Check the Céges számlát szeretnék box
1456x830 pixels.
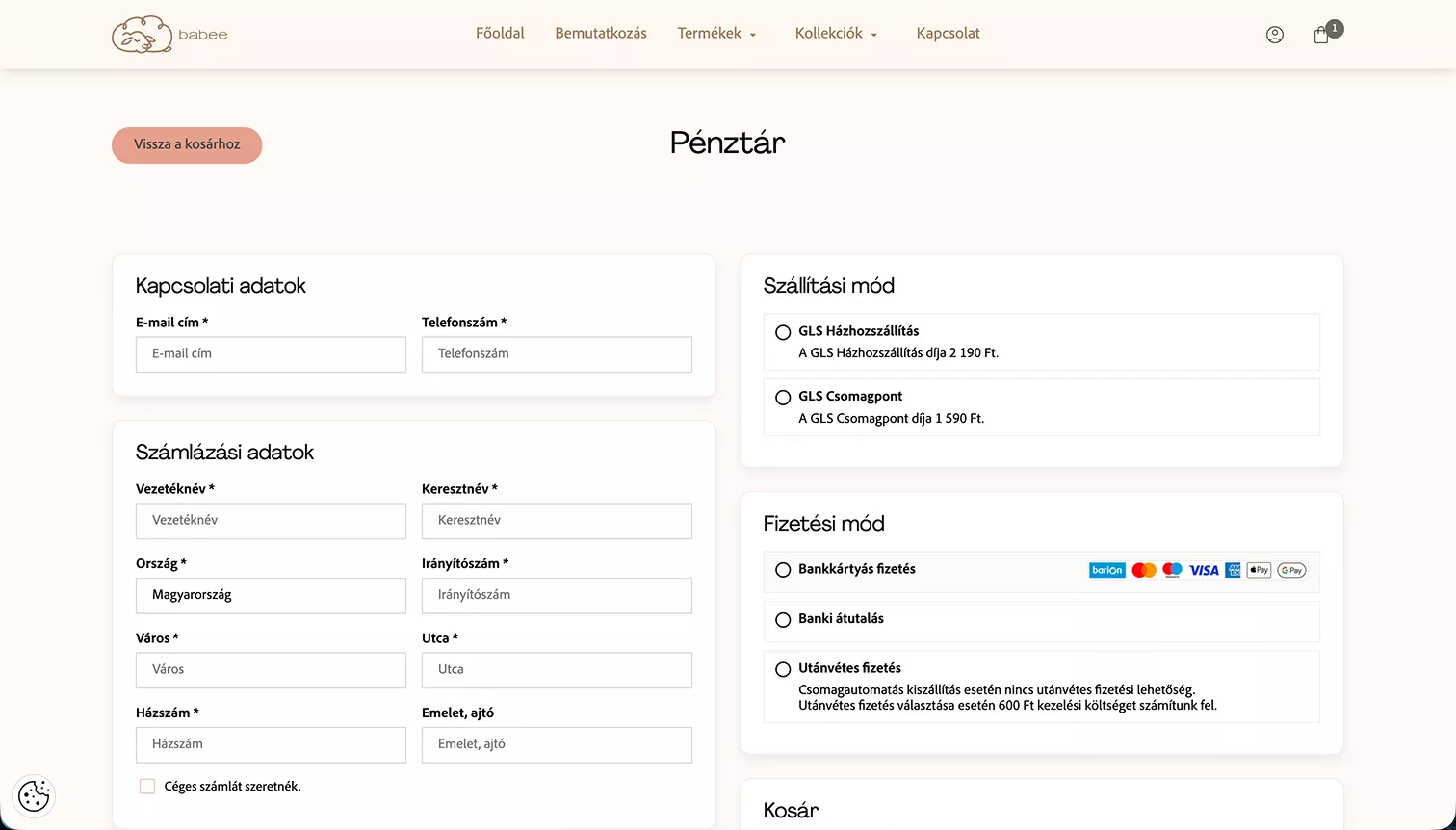click(x=147, y=787)
